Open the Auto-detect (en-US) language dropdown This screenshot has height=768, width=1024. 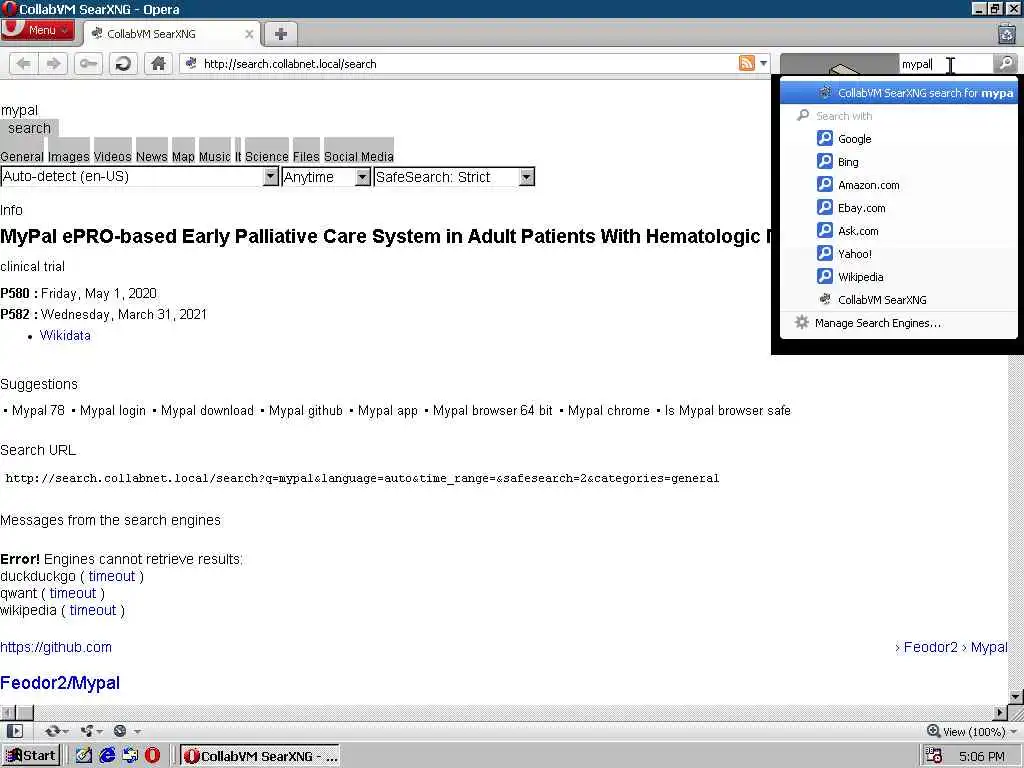(140, 176)
